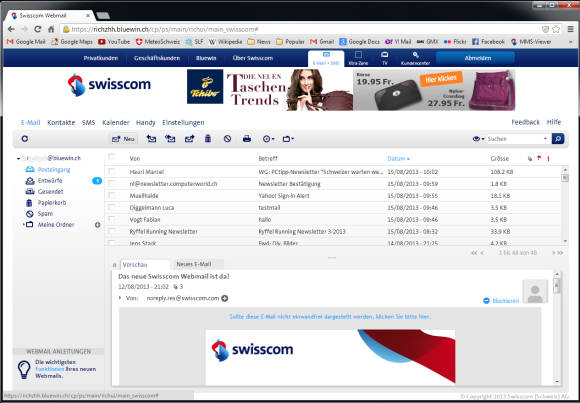This screenshot has width=580, height=403.
Task: Click the Abmelden button
Action: (477, 58)
